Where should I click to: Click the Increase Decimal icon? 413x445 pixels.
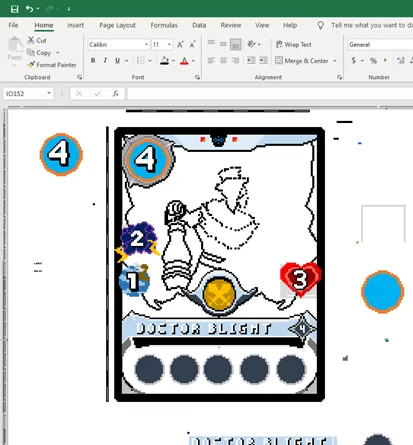click(401, 60)
